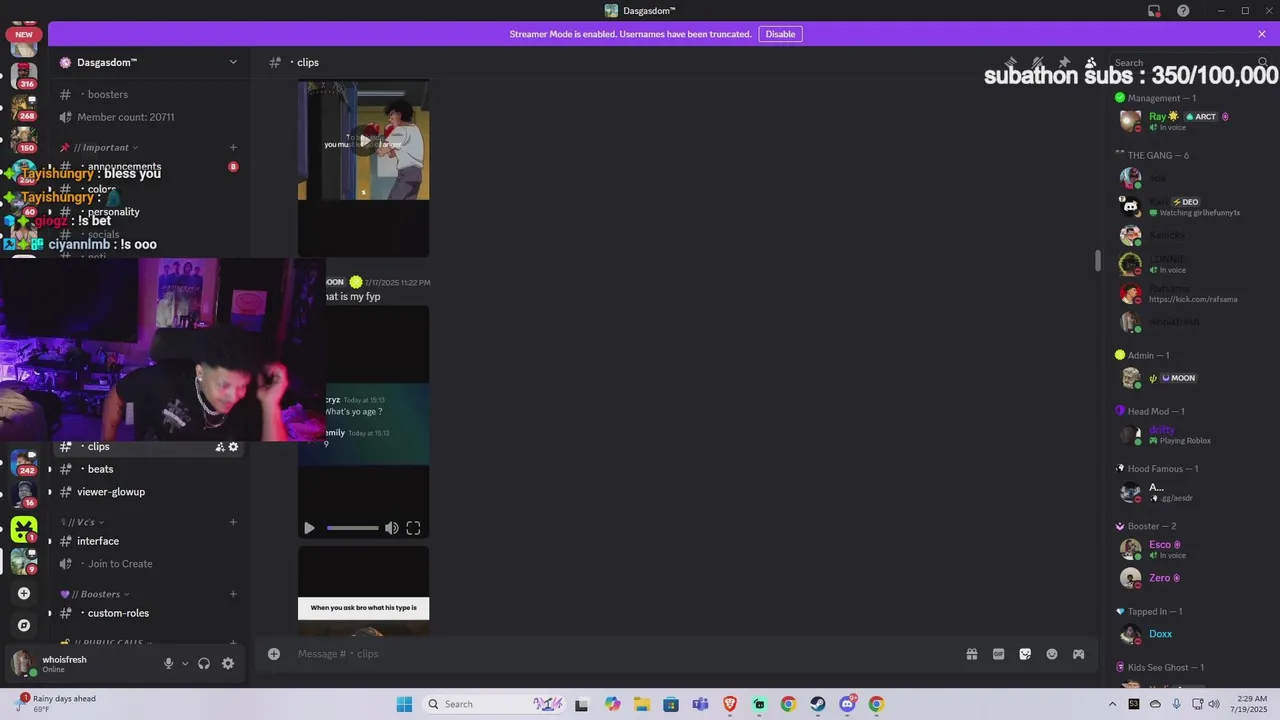Toggle fullscreen on the video player

(413, 528)
